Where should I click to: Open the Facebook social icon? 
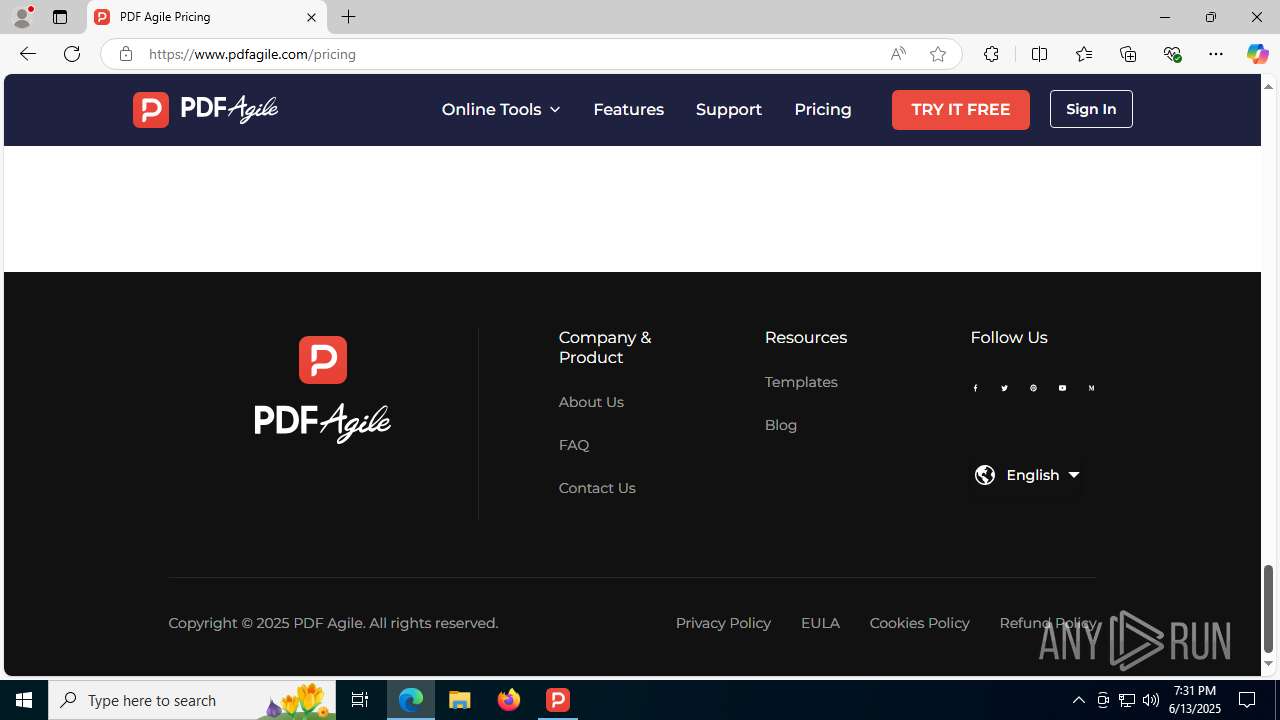click(x=975, y=388)
